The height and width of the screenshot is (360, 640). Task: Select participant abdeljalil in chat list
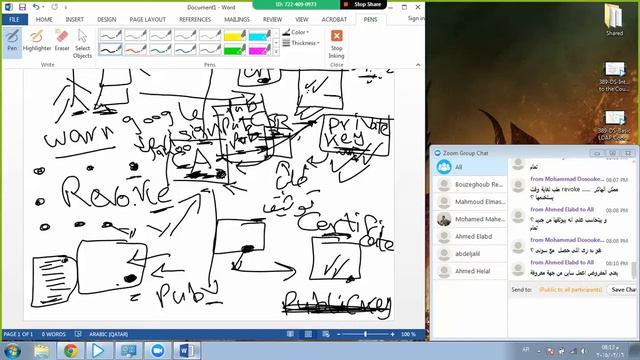coord(470,253)
